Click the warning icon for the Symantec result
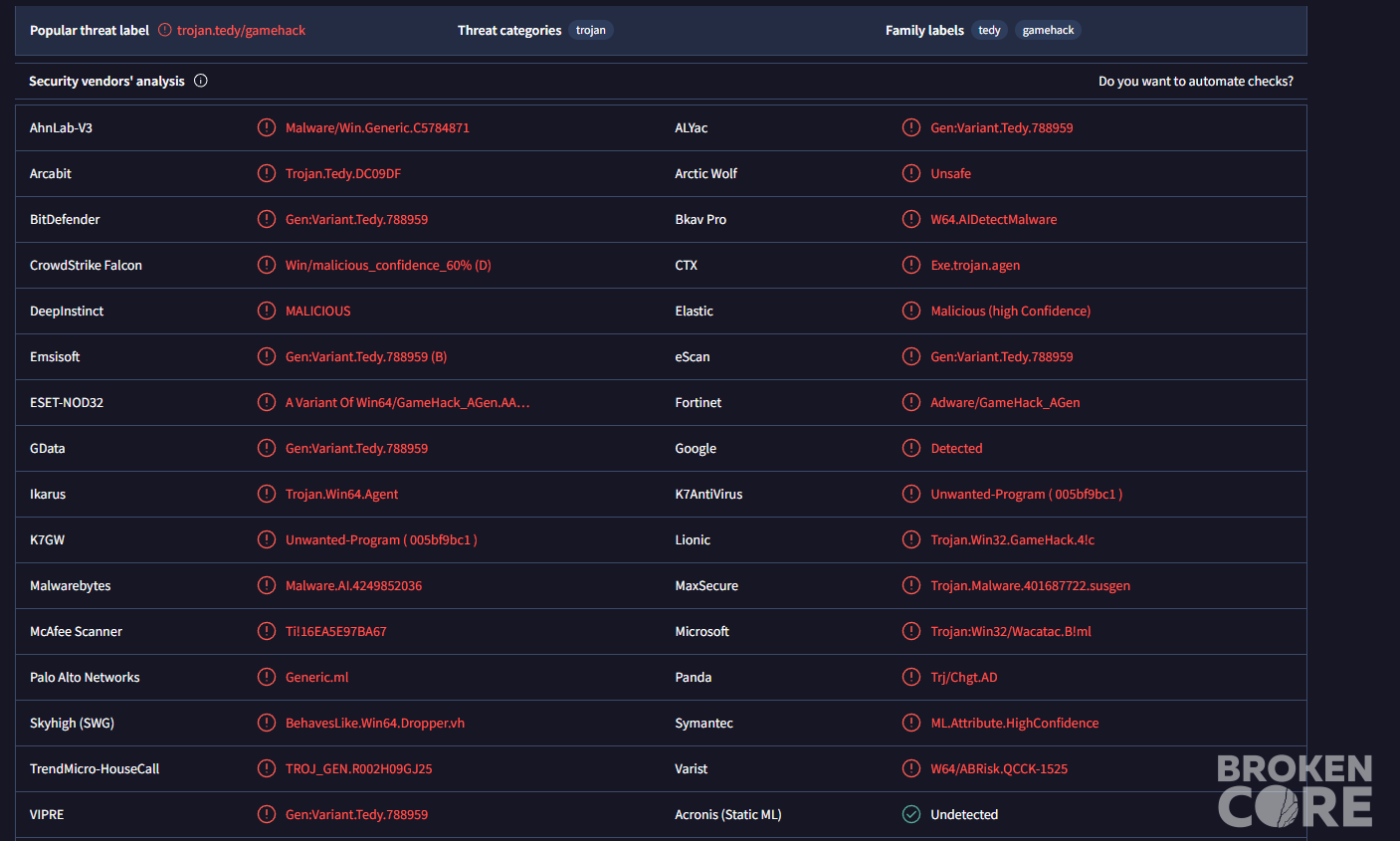The height and width of the screenshot is (841, 1400). click(x=911, y=723)
